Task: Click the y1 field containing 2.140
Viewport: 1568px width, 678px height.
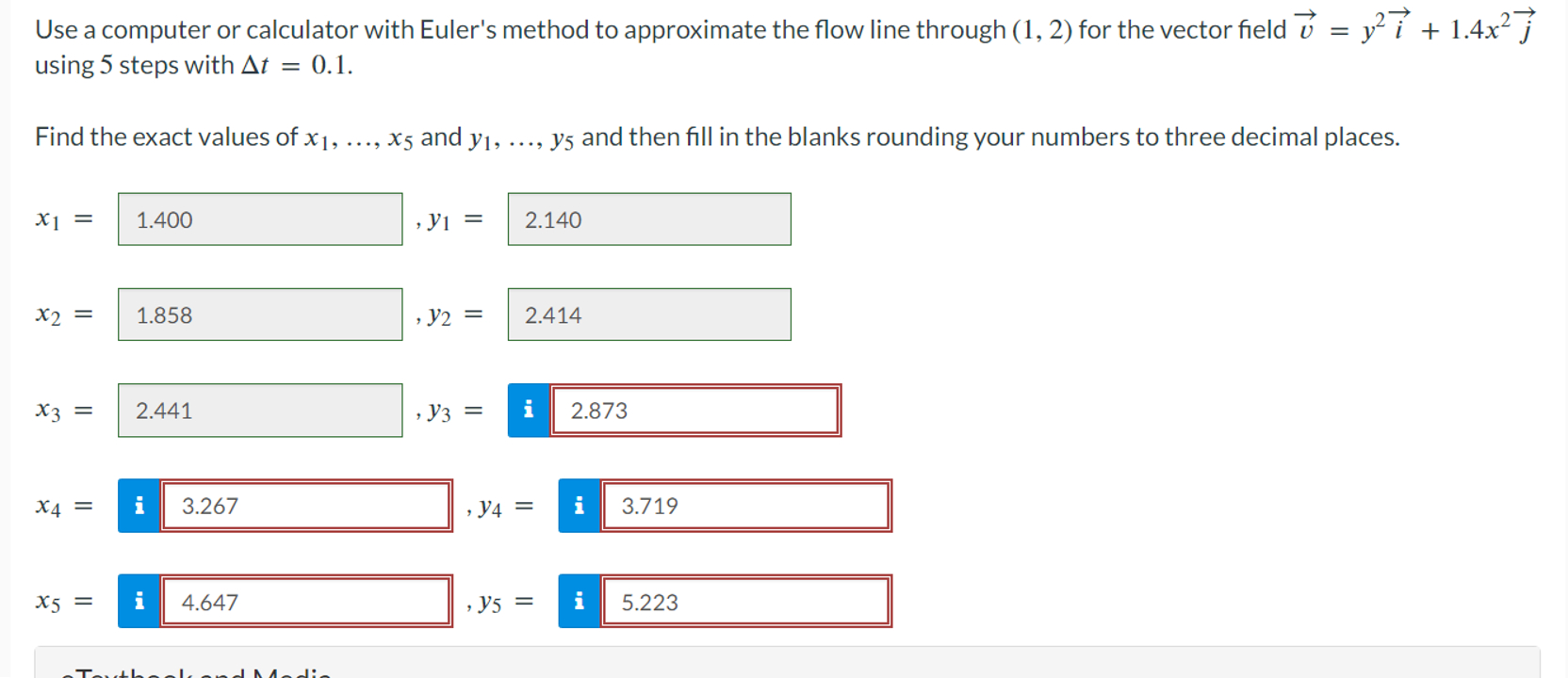Action: (x=648, y=218)
